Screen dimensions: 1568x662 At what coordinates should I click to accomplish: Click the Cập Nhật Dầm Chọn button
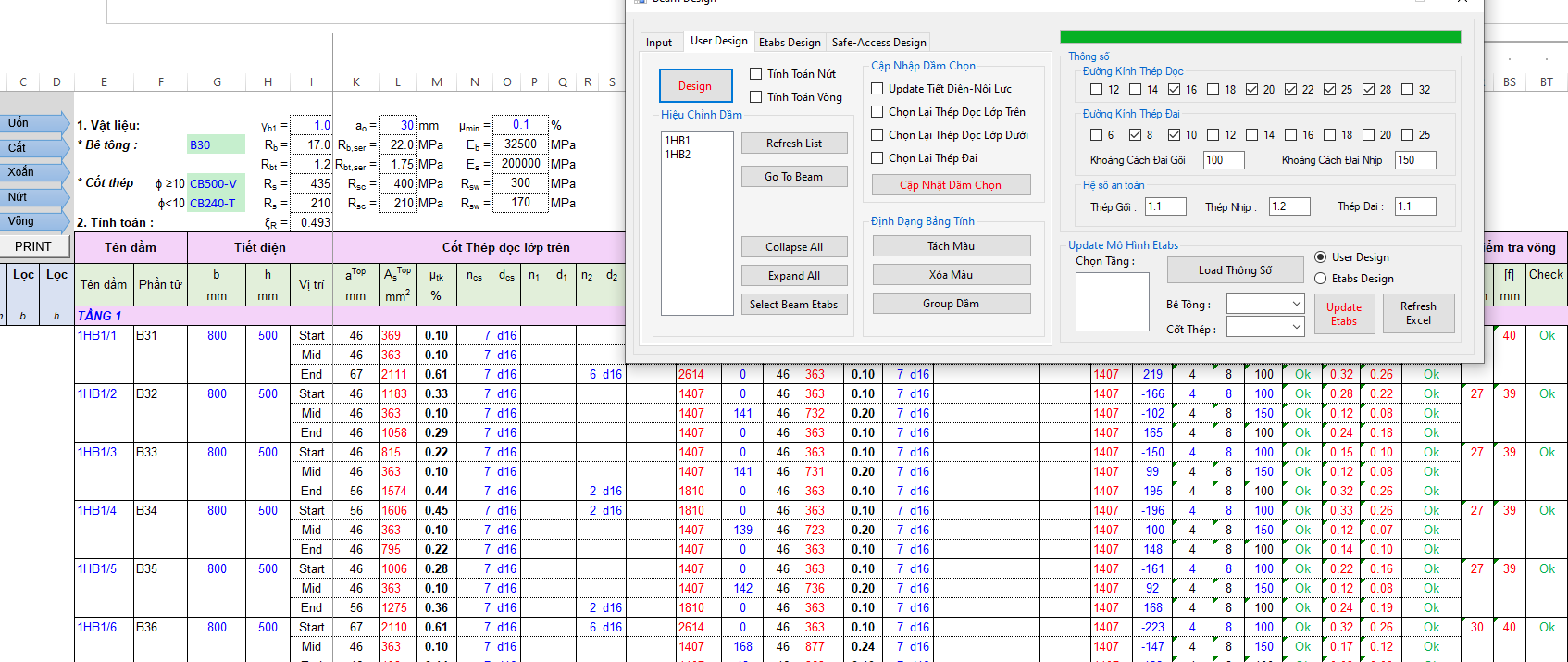(952, 185)
